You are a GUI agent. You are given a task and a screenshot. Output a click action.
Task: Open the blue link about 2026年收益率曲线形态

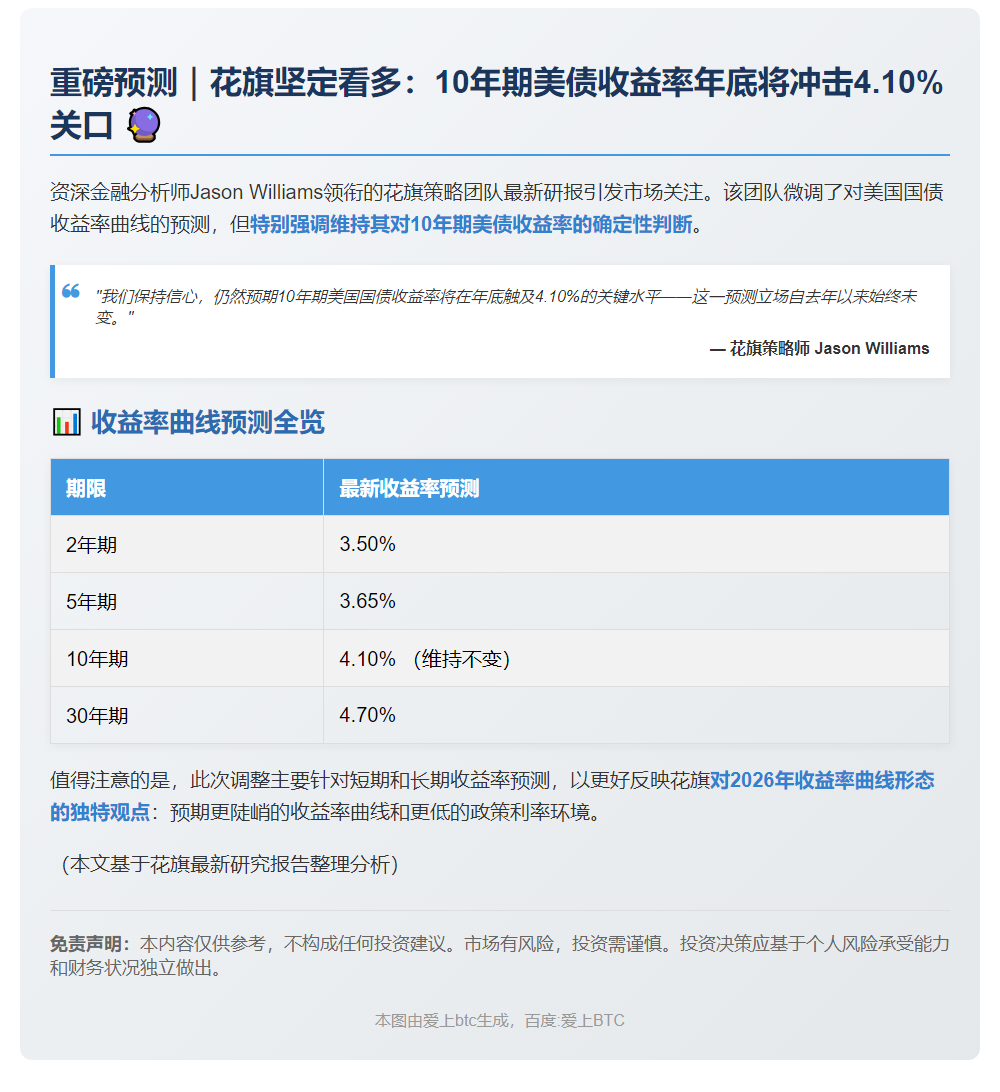822,781
